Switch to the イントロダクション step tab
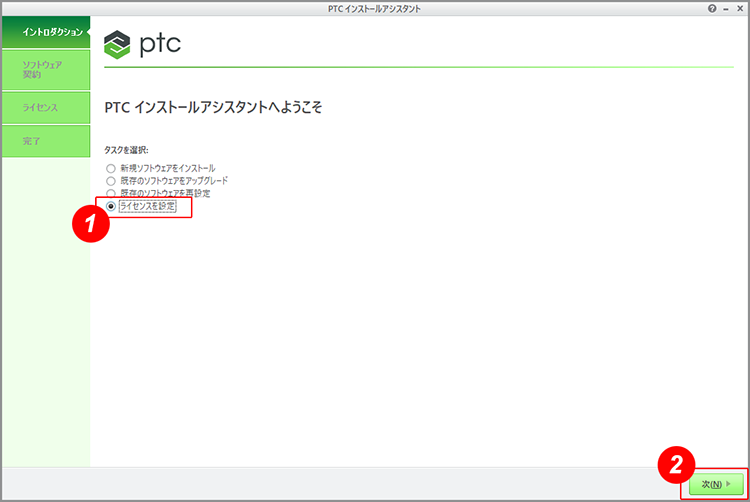Viewport: 750px width, 502px height. click(45, 32)
